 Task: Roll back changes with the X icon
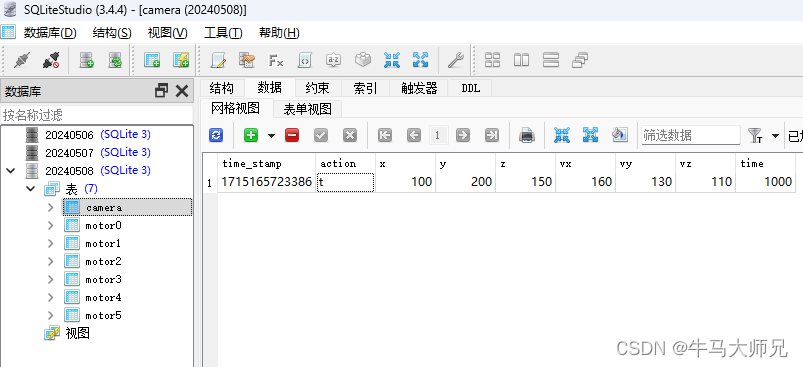350,135
